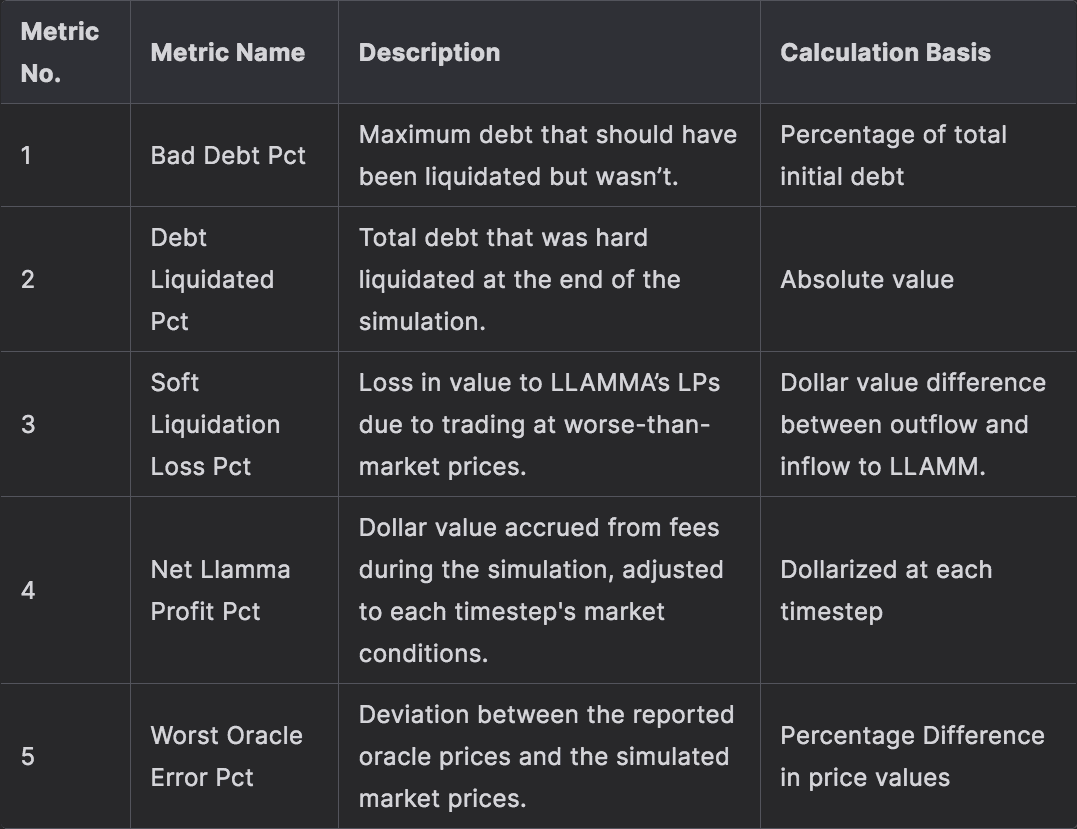The height and width of the screenshot is (829, 1077).
Task: Select the 'Soft Liquidation Loss Pct' cell
Action: click(215, 424)
